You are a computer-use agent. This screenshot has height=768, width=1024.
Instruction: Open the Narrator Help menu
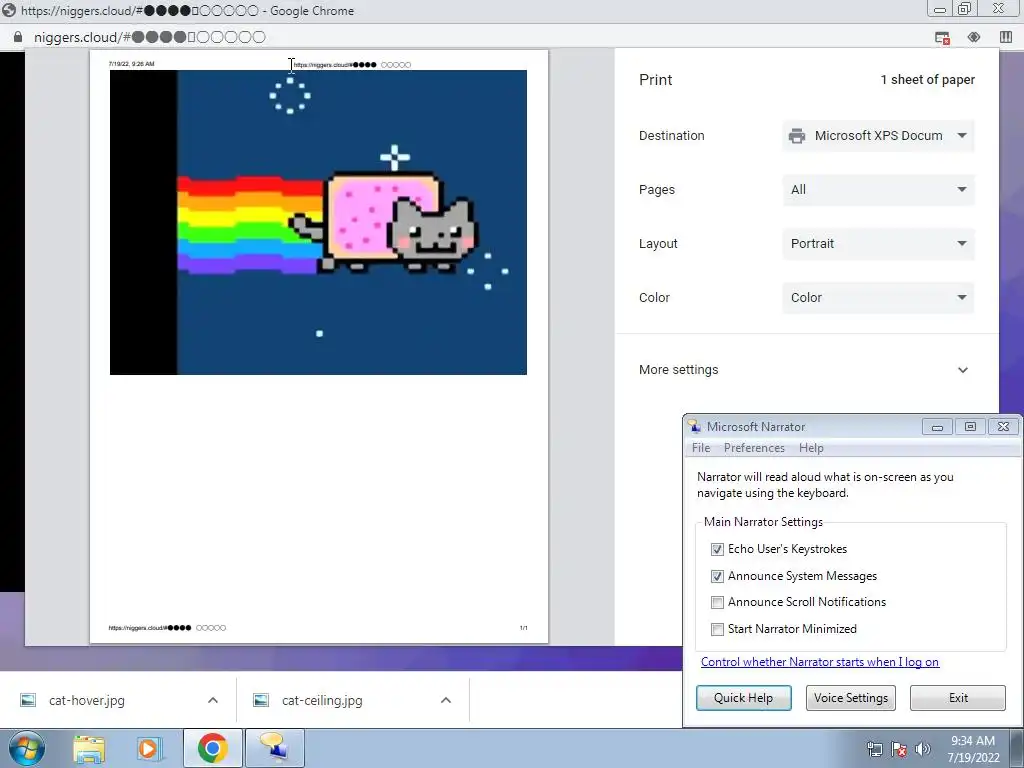pyautogui.click(x=811, y=448)
